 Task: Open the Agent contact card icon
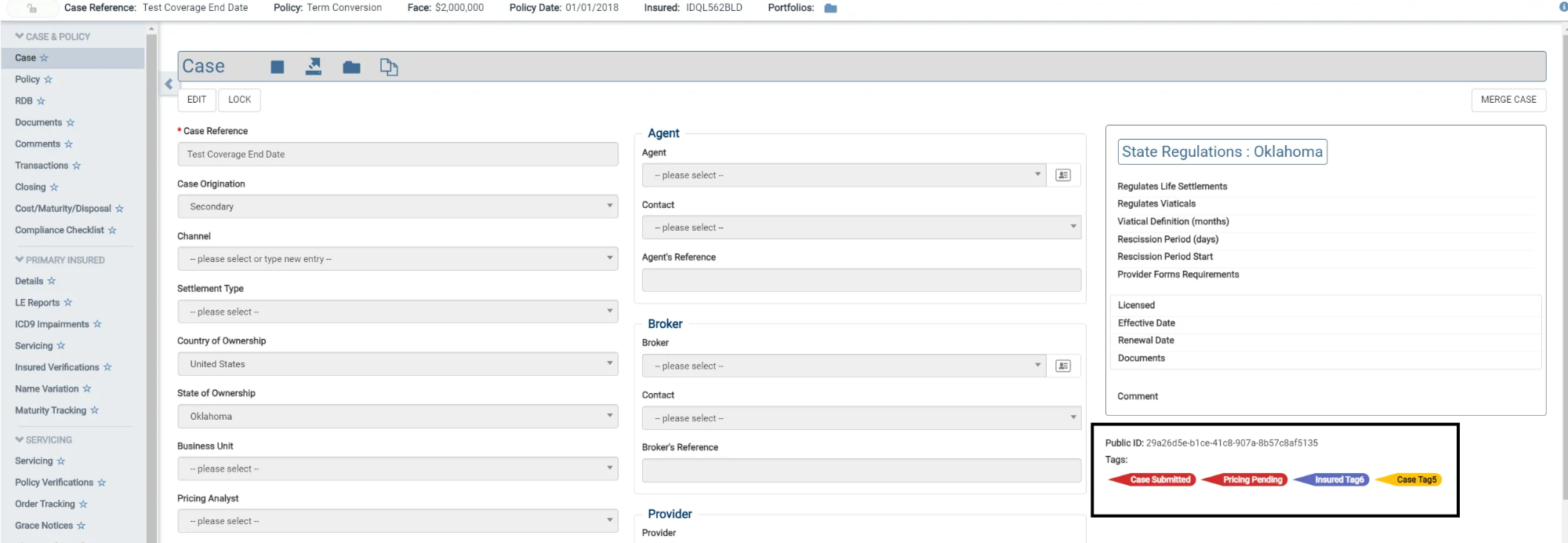coord(1063,175)
